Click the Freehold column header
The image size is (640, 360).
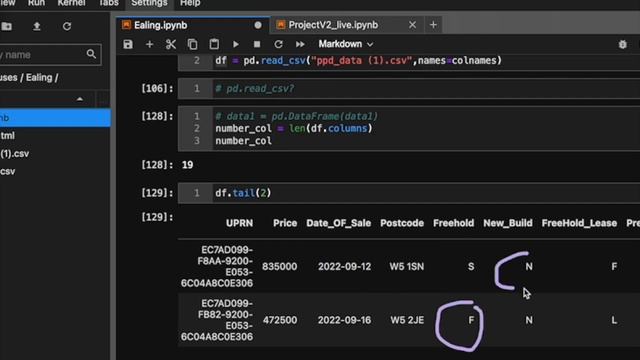click(453, 223)
